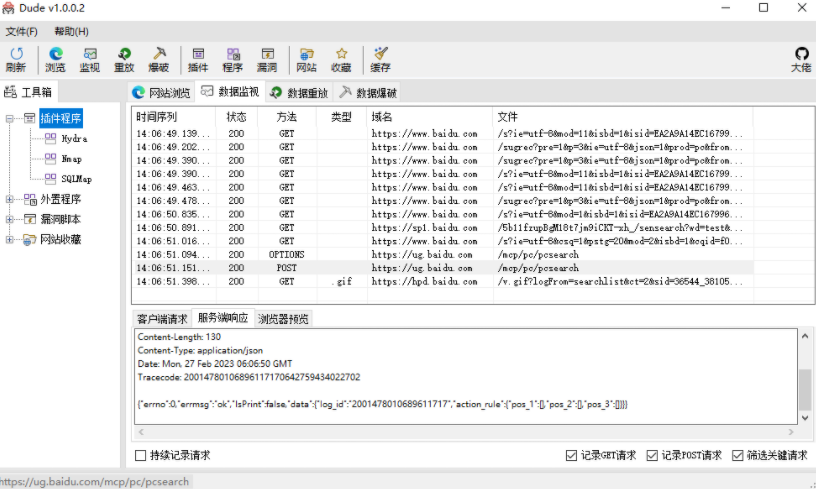This screenshot has width=816, height=489.
Task: Open the 帮助(H) menu
Action: tap(71, 32)
